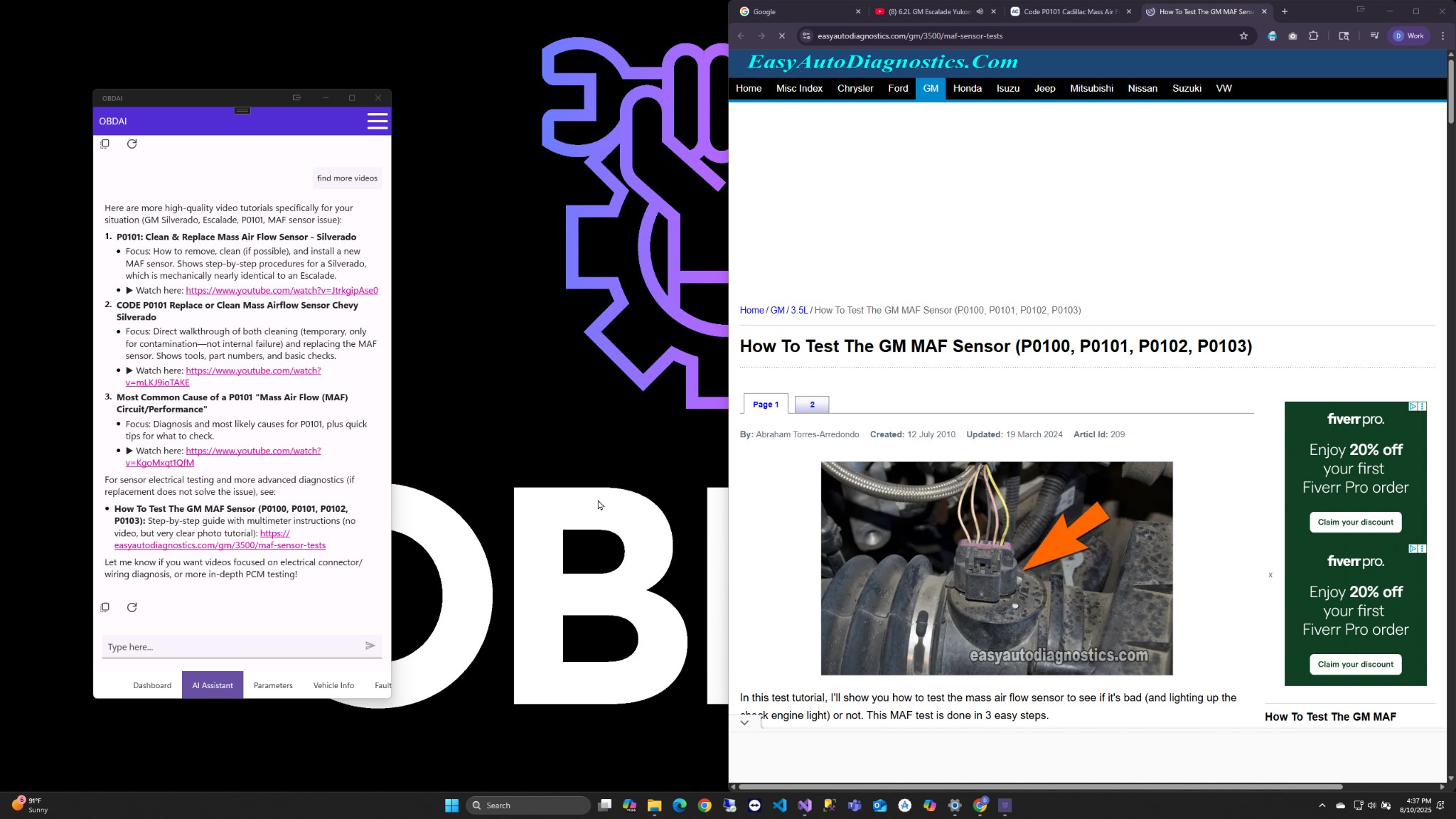Open Chrome's three-dot menu

pos(1442,36)
